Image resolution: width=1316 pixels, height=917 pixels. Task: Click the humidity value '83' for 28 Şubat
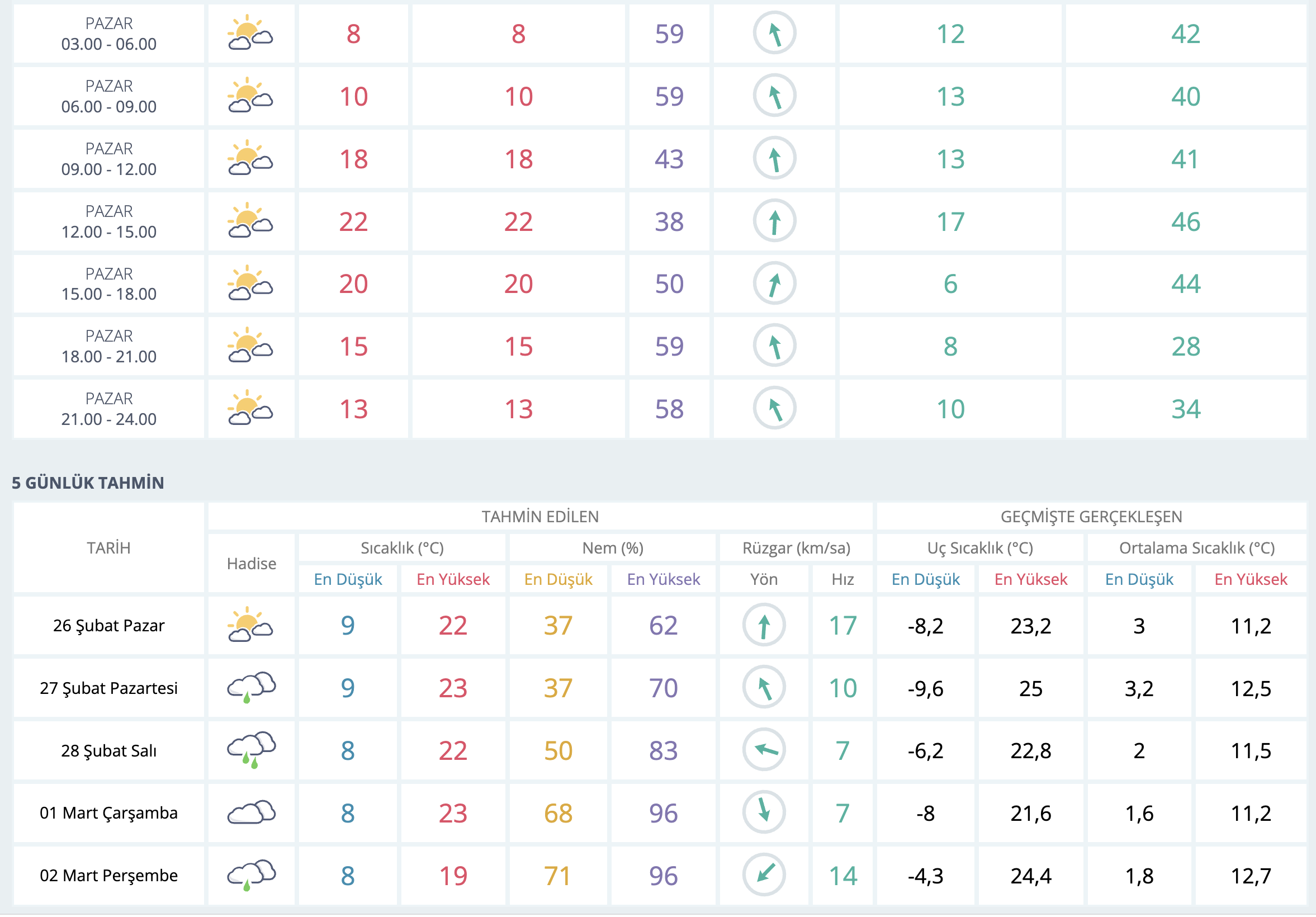(663, 751)
